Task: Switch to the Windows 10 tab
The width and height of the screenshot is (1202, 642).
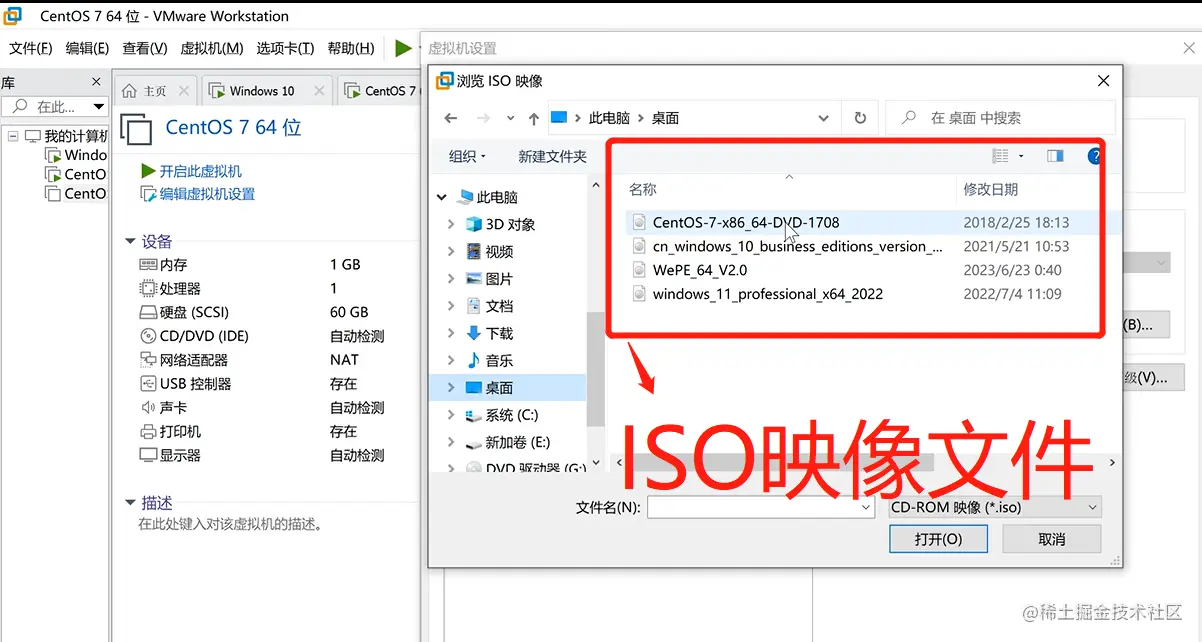Action: pyautogui.click(x=265, y=89)
